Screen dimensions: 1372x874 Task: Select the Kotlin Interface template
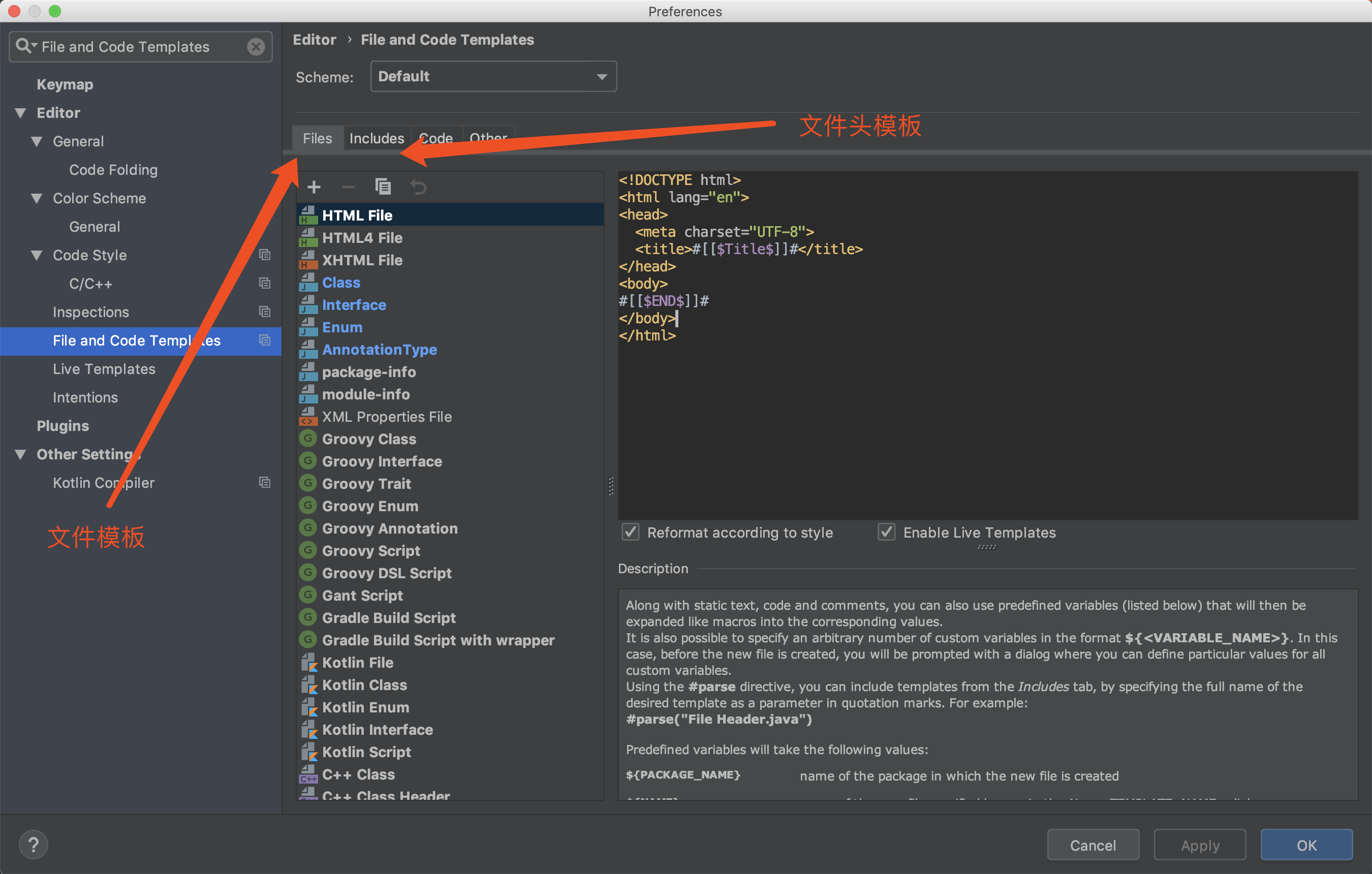[377, 729]
